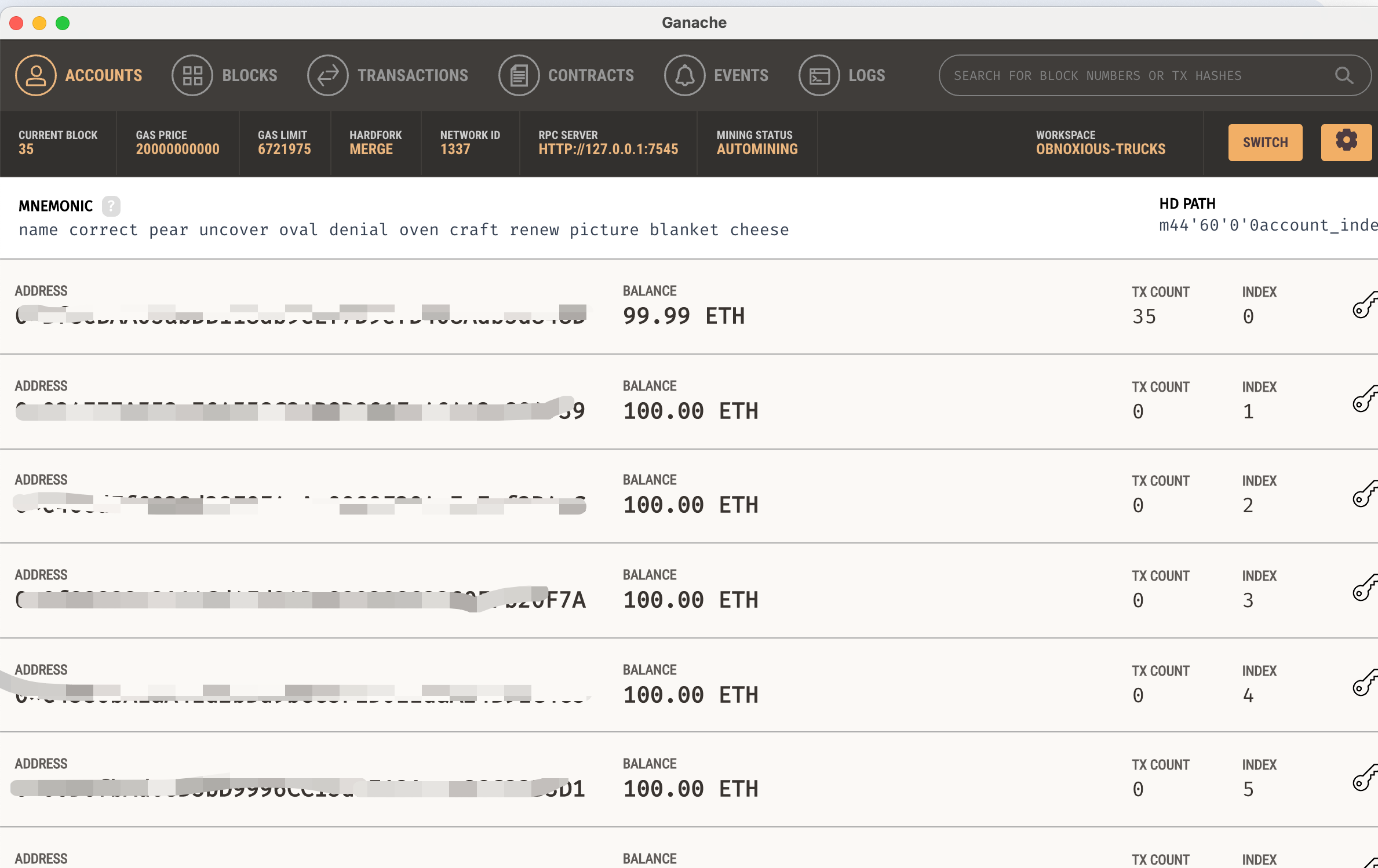Click the TX count 35 of account 0
1378x868 pixels.
pyautogui.click(x=1144, y=317)
